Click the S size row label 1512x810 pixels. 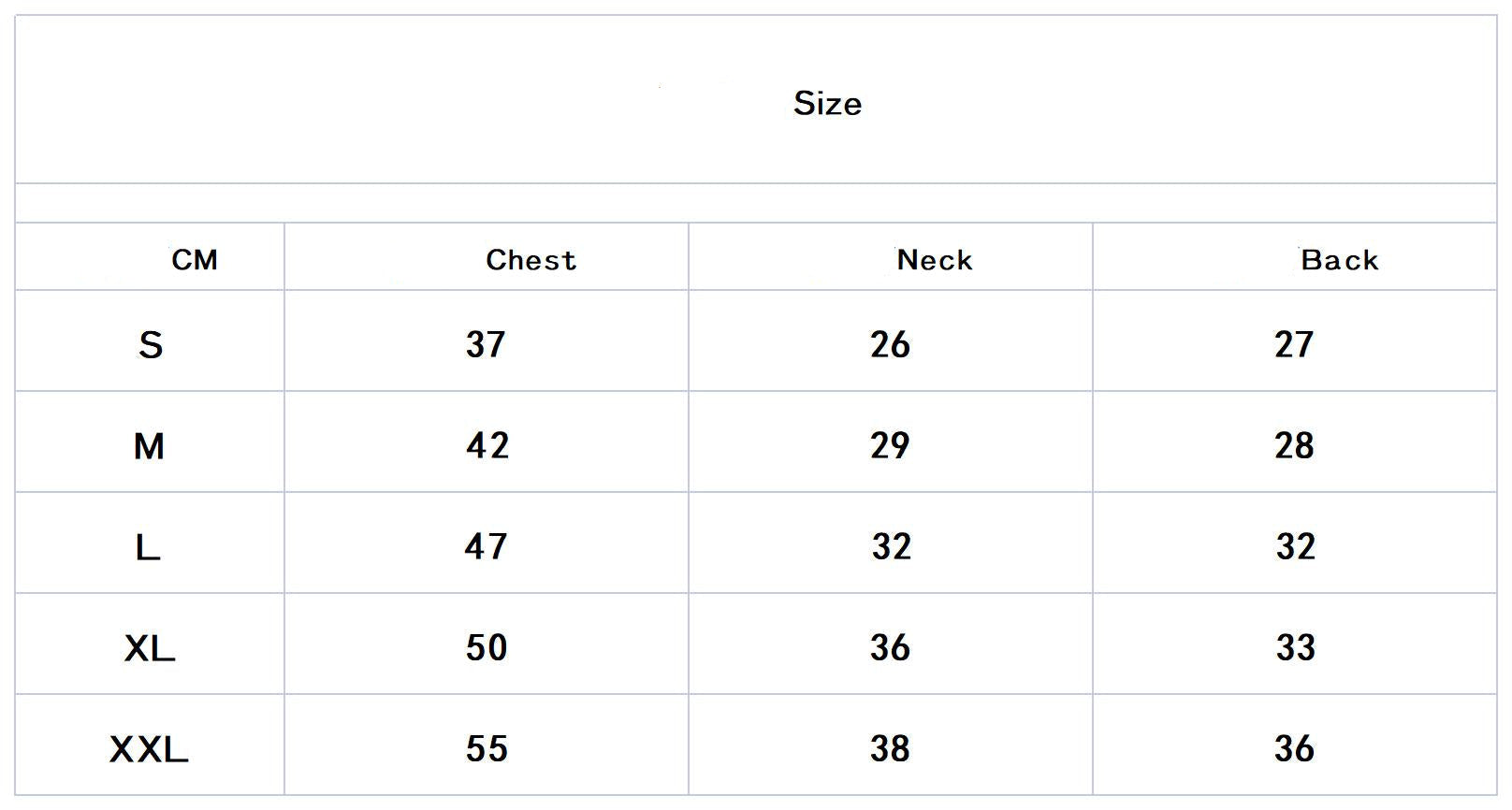[x=151, y=345]
